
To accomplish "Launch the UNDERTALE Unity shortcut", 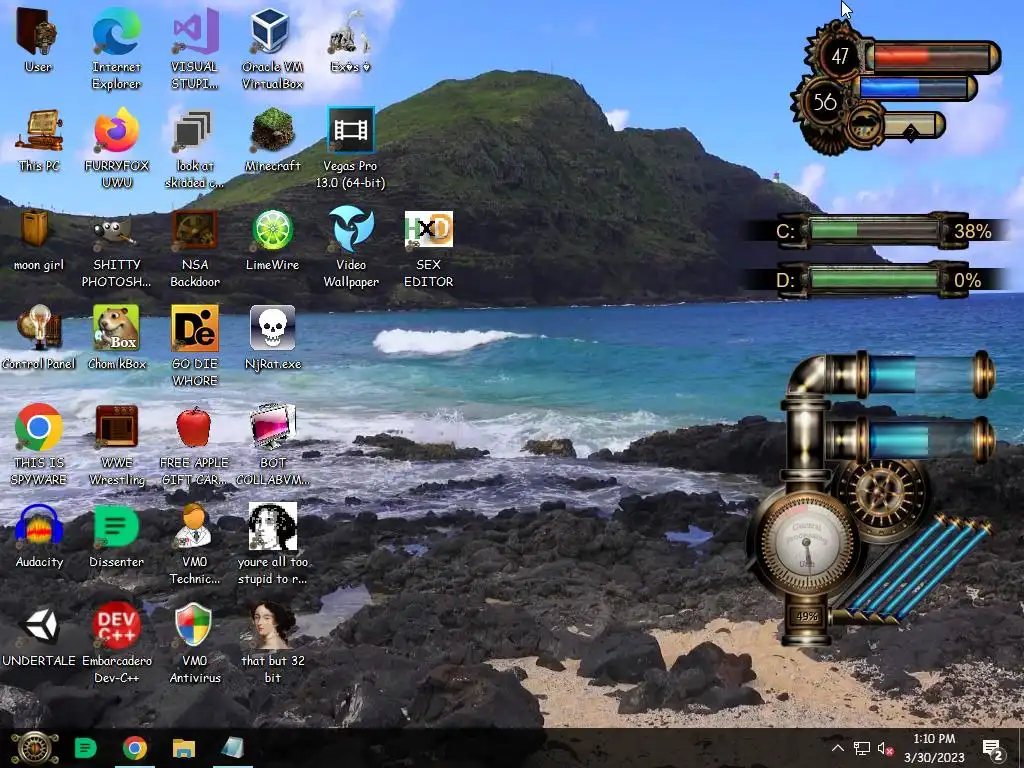I will (39, 635).
